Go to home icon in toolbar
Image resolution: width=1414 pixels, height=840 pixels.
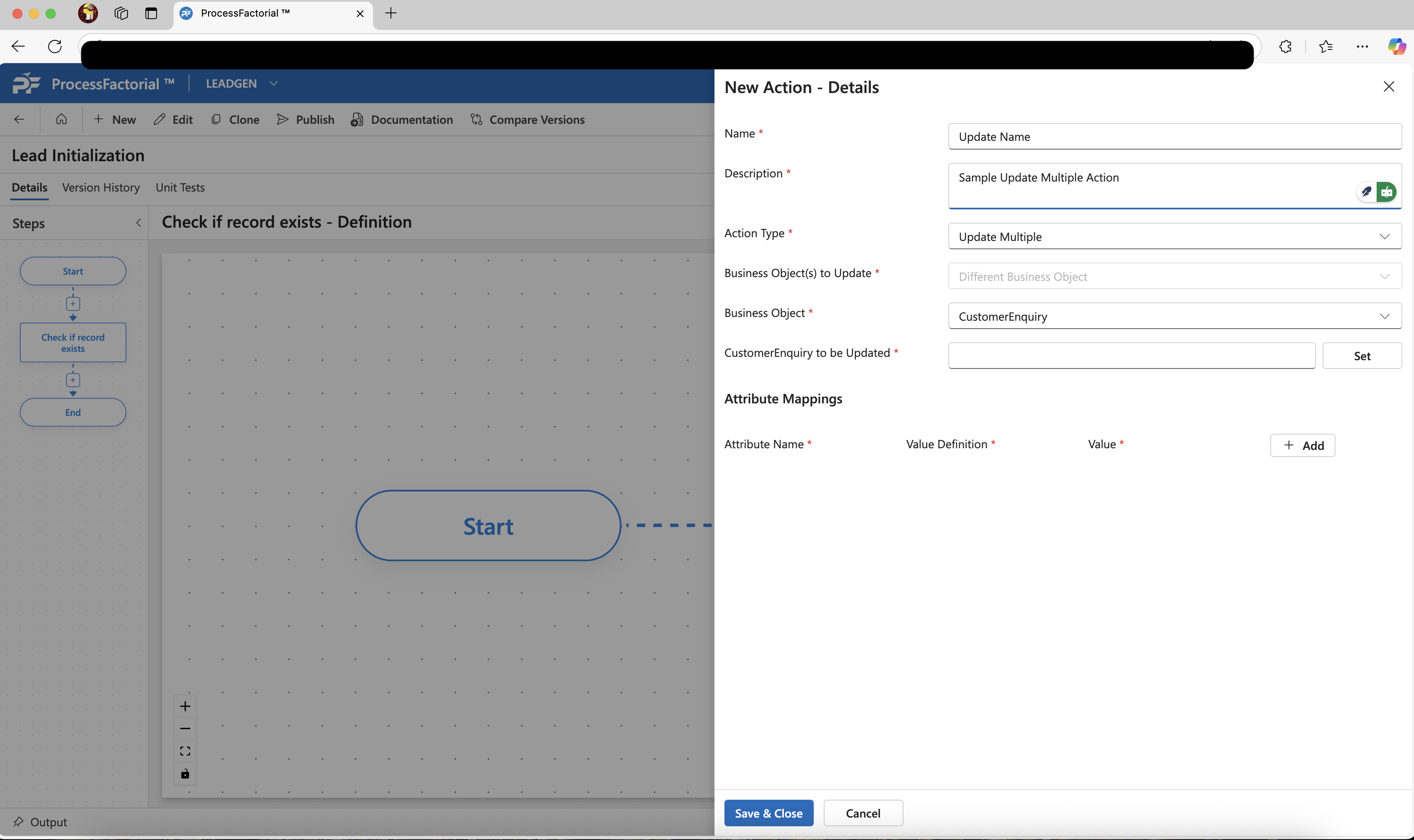61,119
